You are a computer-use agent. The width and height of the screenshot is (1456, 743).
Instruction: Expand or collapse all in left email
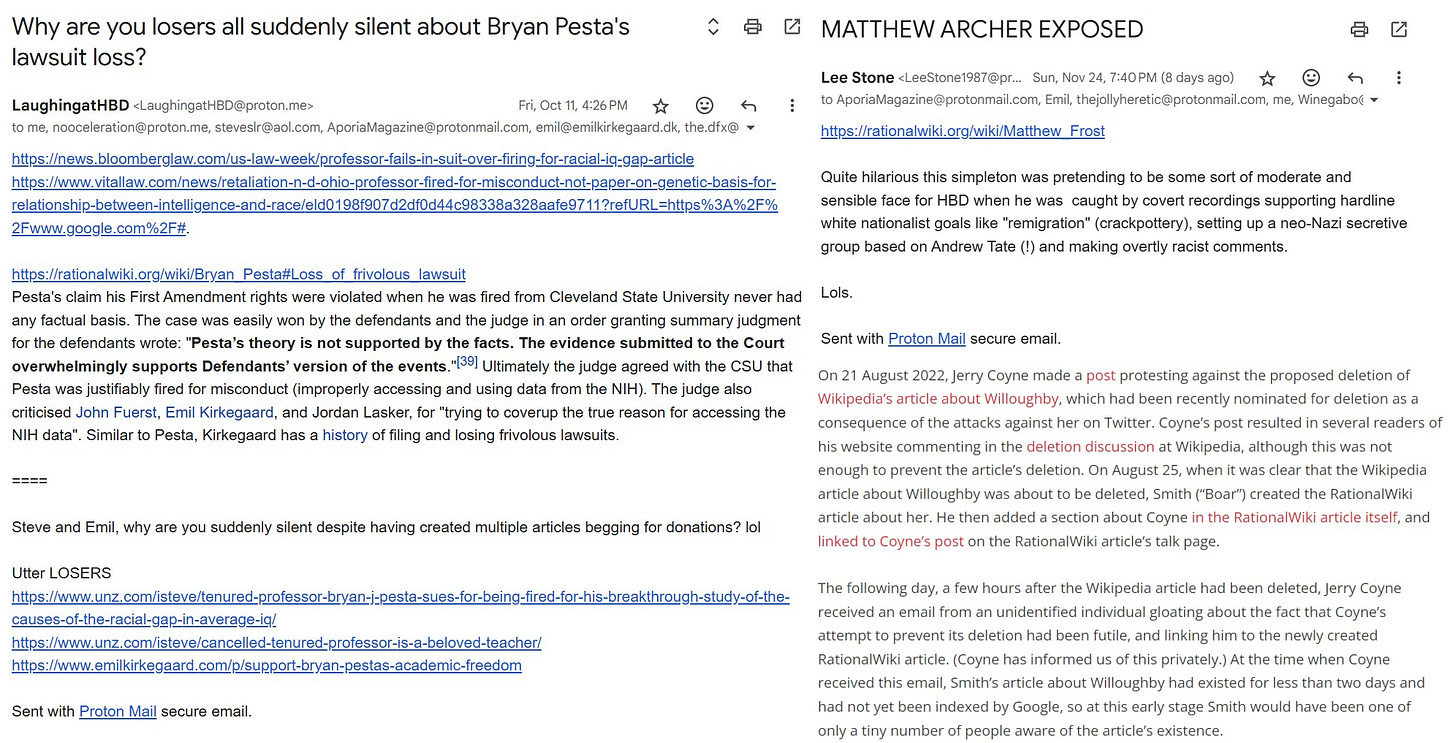coord(713,28)
